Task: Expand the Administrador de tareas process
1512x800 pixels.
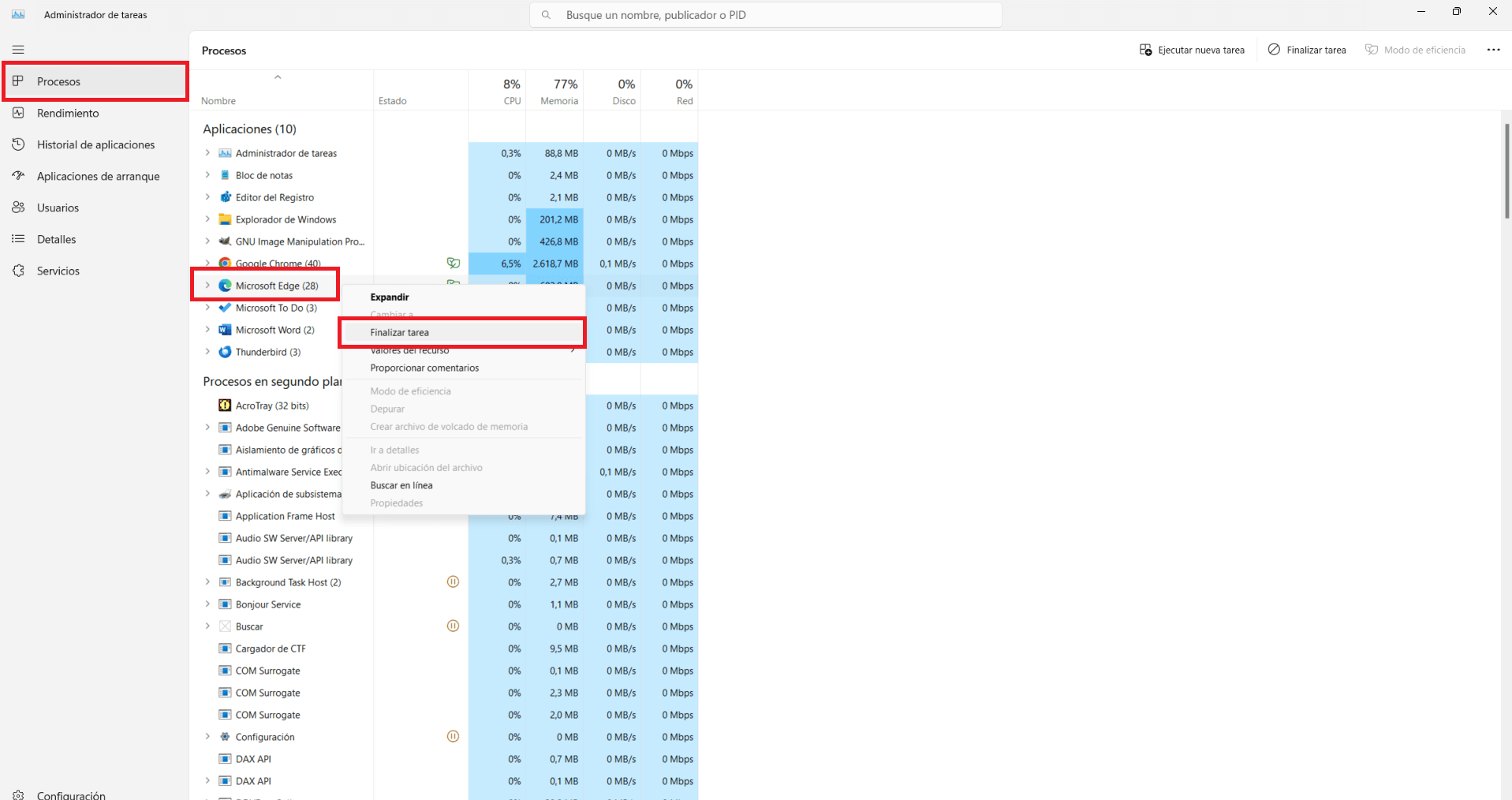Action: click(207, 153)
